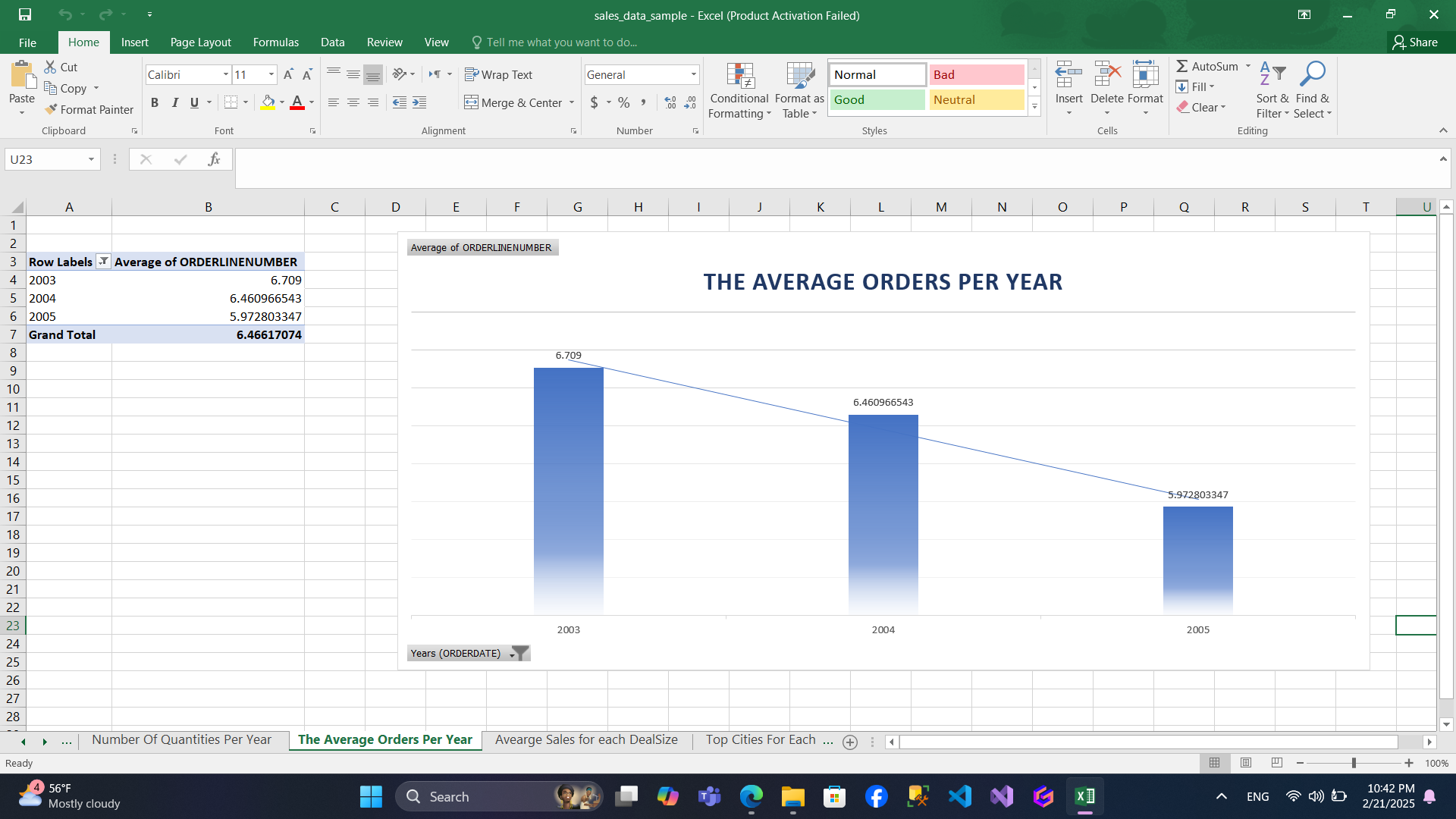Click yellow Fill Color swatch
Image resolution: width=1456 pixels, height=819 pixels.
coord(268,102)
